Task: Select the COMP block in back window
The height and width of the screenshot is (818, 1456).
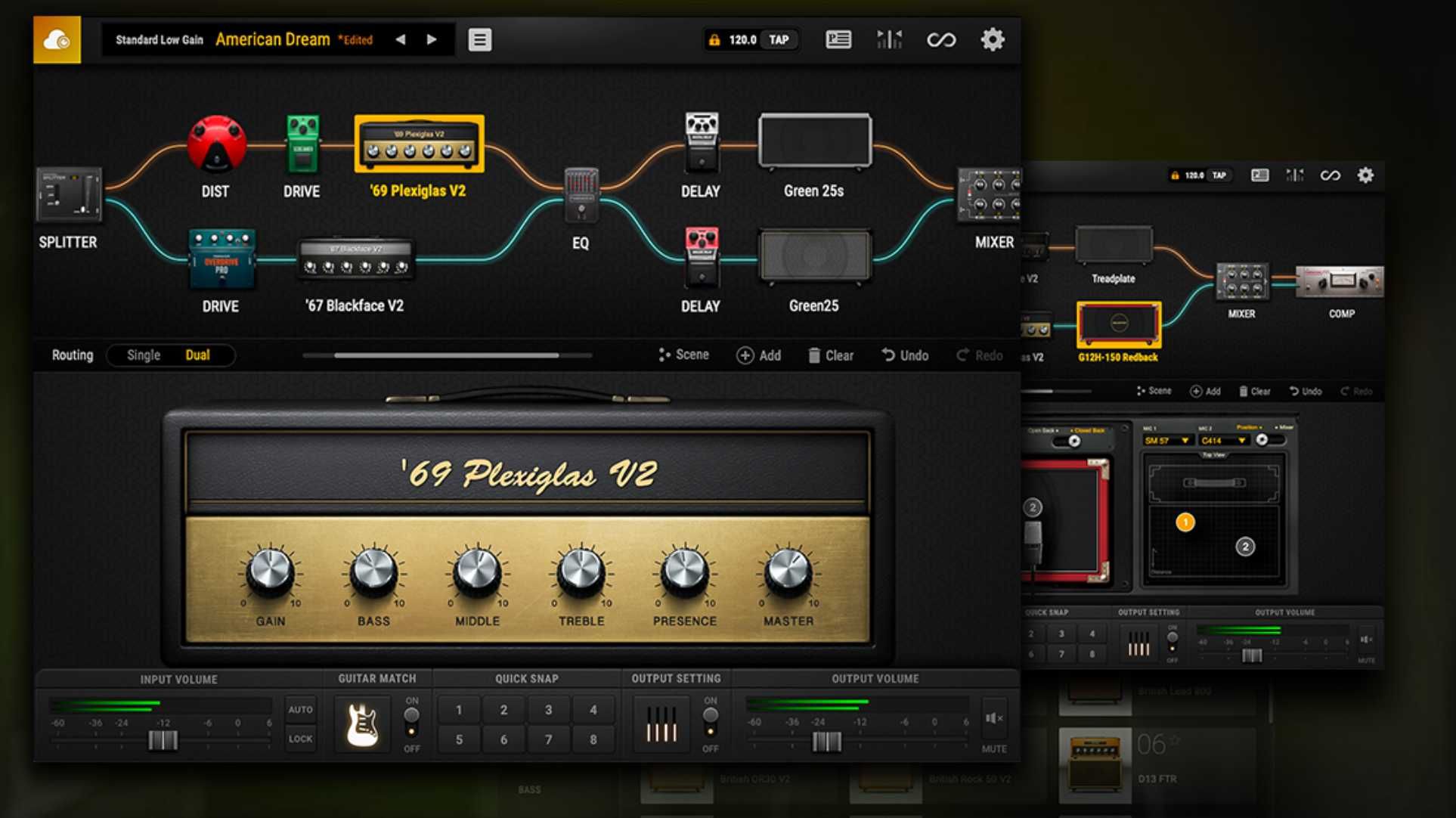Action: [x=1340, y=282]
